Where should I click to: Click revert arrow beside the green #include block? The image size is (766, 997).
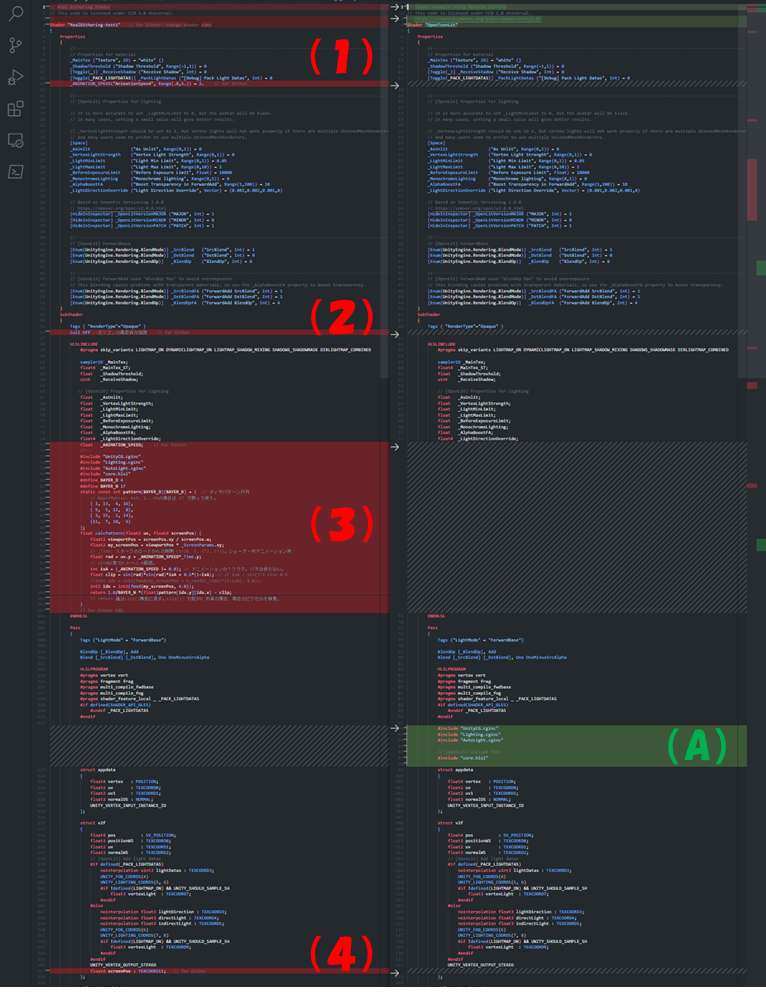tap(395, 729)
